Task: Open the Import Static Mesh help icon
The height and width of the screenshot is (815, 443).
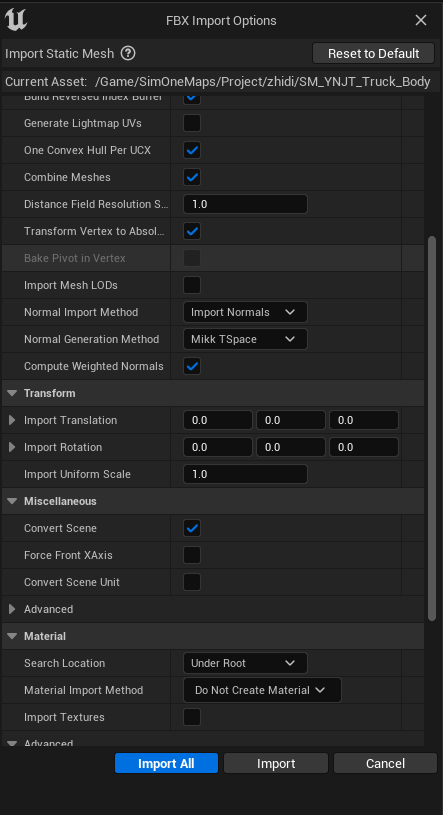Action: point(128,54)
